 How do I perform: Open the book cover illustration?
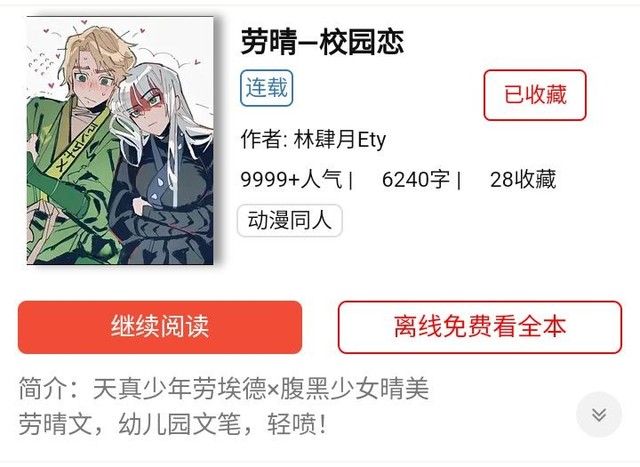tap(120, 140)
